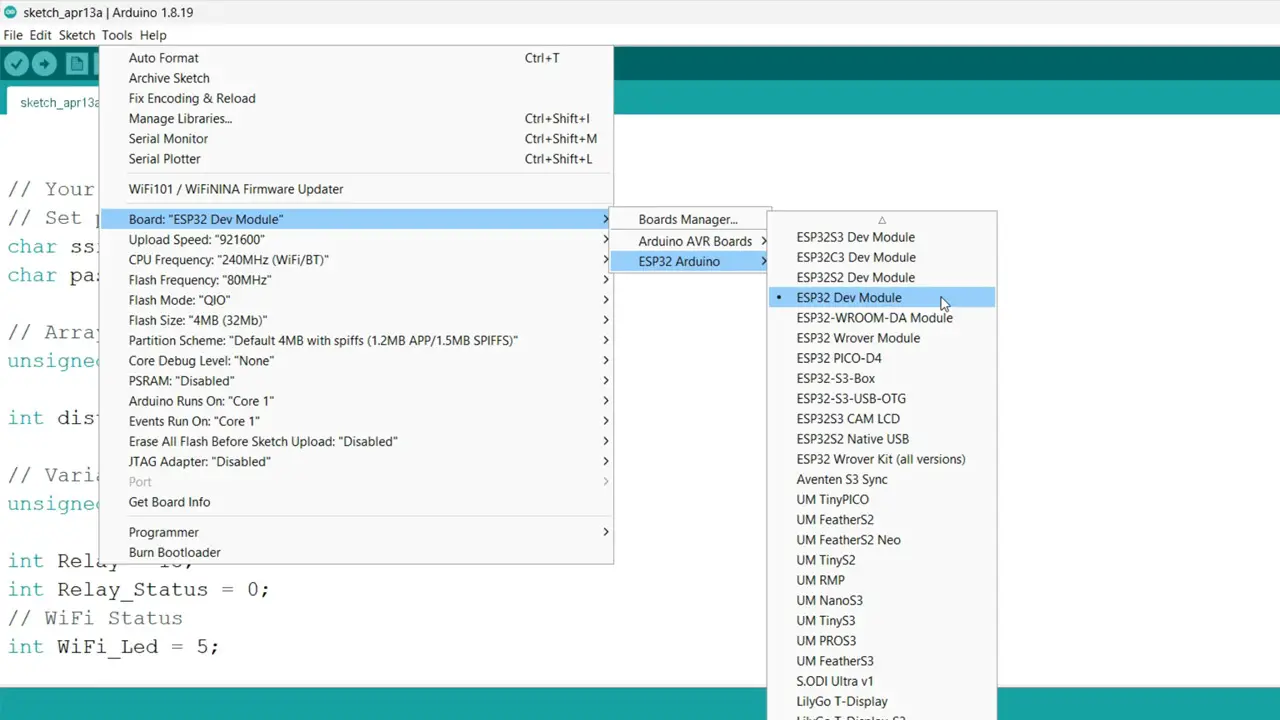Click the New sketch toolbar icon
This screenshot has height=720, width=1280.
[x=77, y=64]
